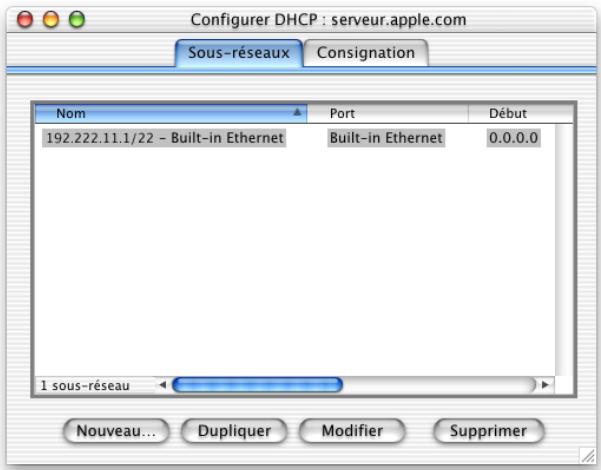Screen dimensions: 601x470
Task: Click the right arrow of horizontal scrollbar
Action: 545,385
